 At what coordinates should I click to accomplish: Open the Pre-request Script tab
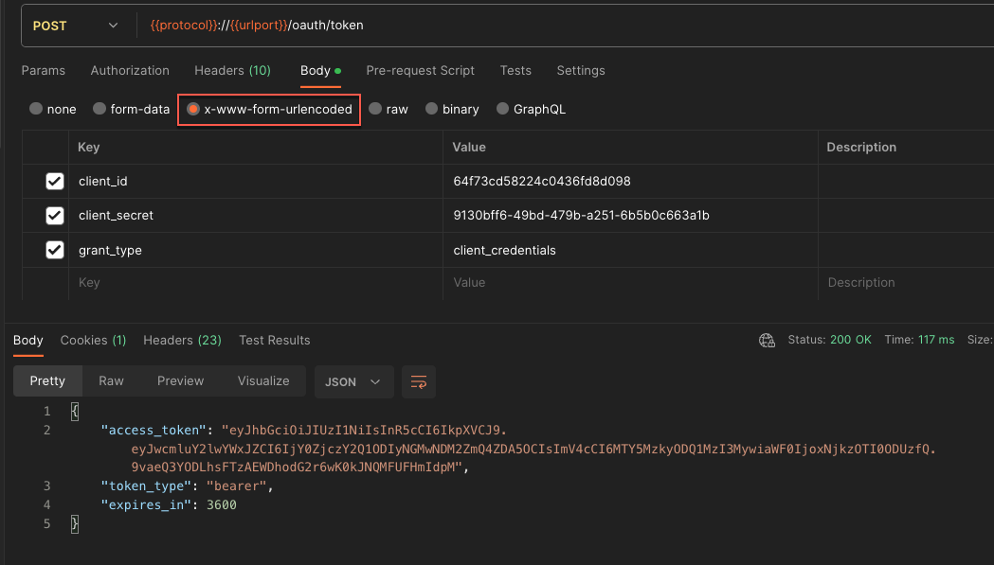coord(420,70)
